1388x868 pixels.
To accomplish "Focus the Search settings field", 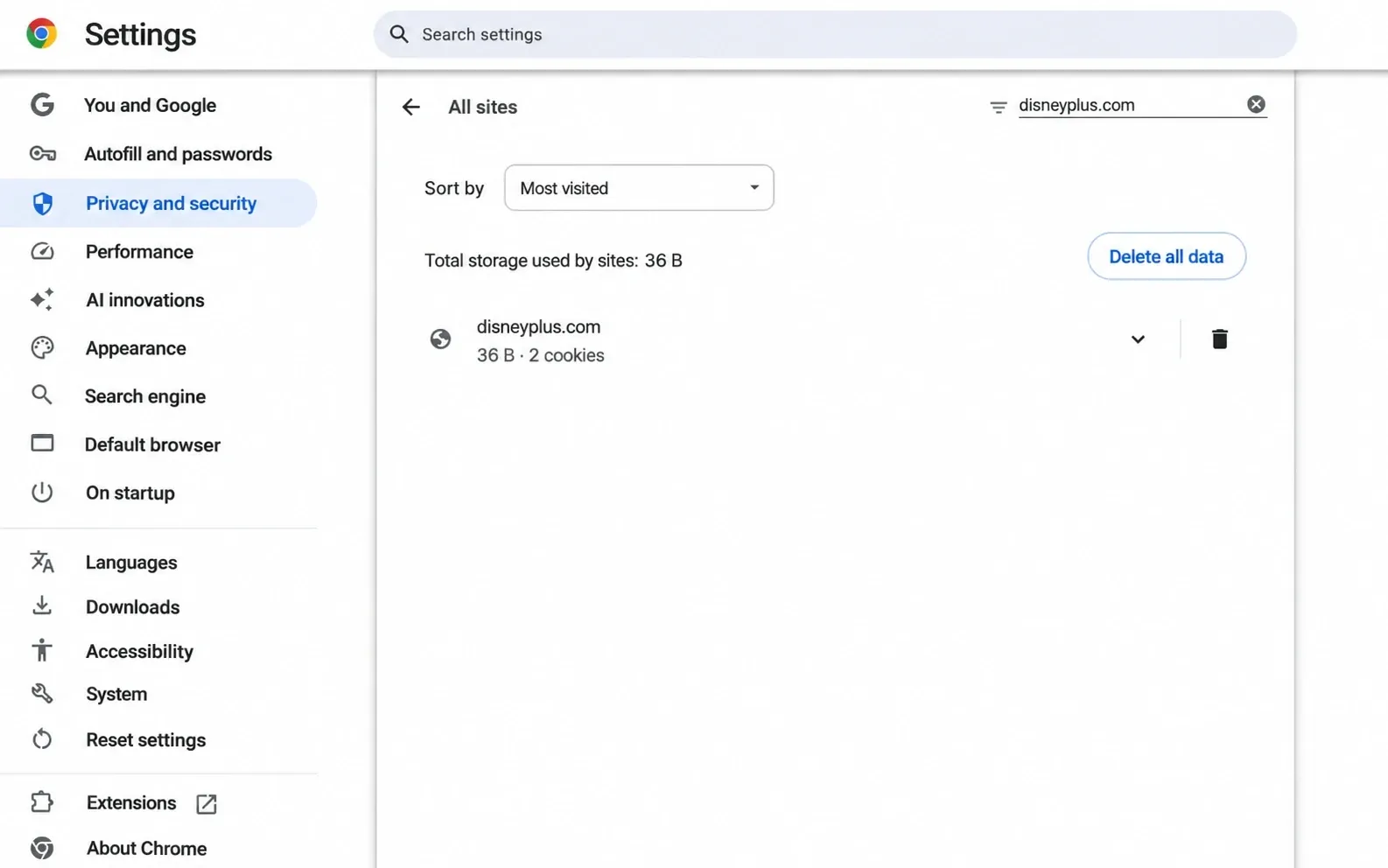I will tap(835, 34).
